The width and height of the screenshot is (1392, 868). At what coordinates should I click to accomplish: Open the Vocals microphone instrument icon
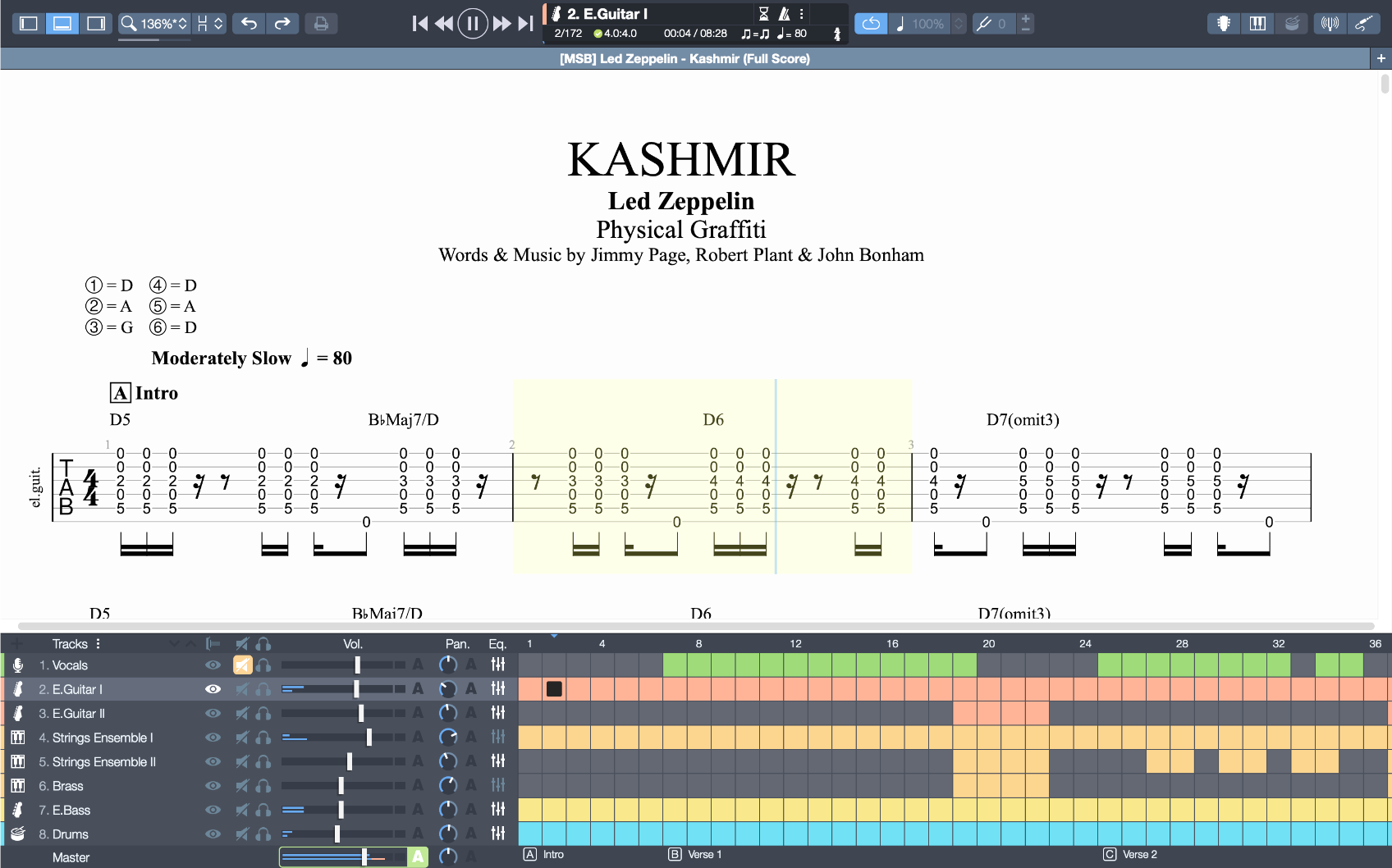point(17,665)
